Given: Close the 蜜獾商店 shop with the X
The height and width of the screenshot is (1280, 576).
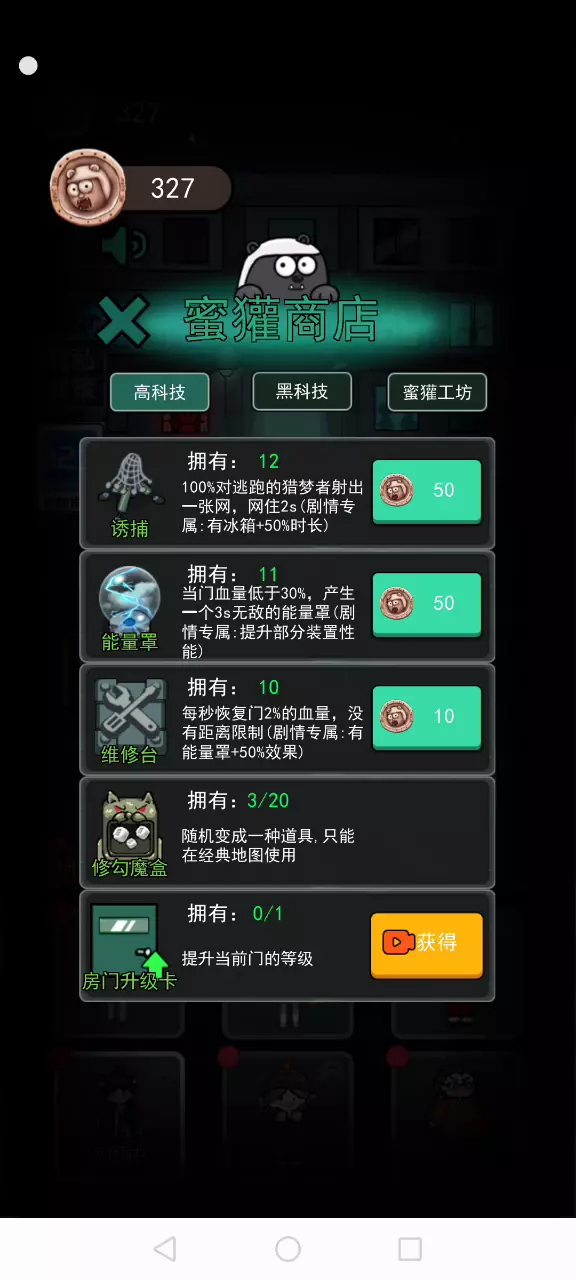Looking at the screenshot, I should pos(122,323).
